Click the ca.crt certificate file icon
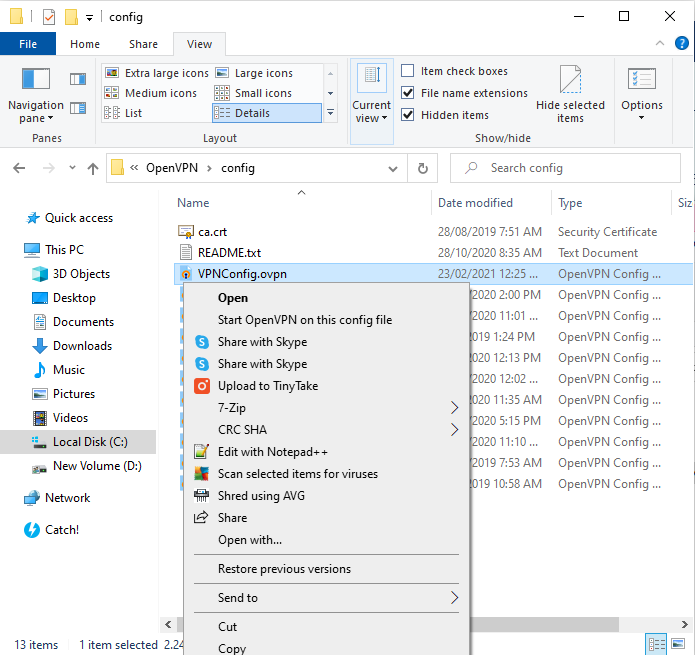The height and width of the screenshot is (655, 695). [186, 232]
